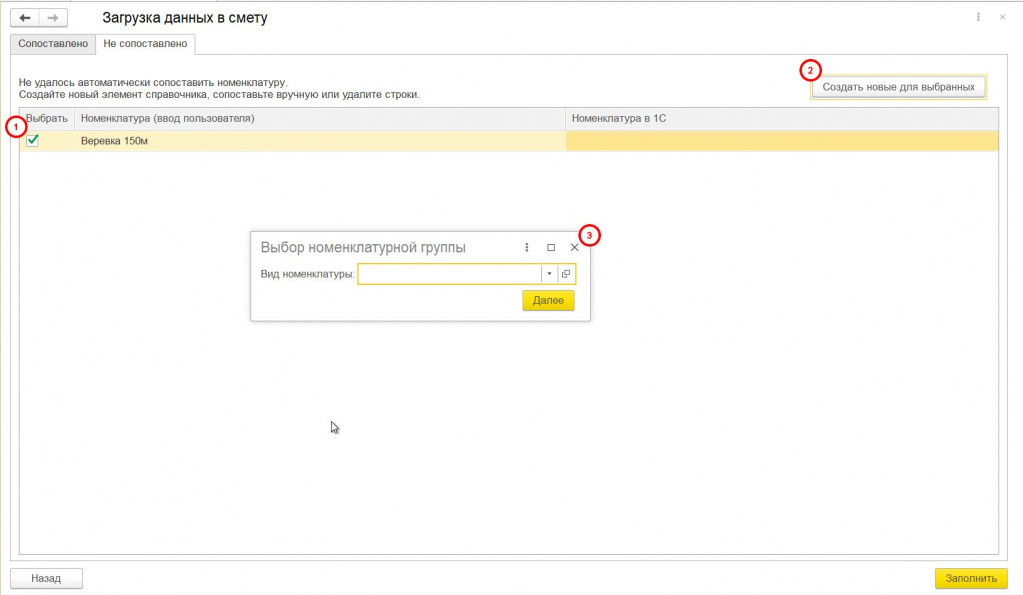Close the Выбор номенклатурной группы dialog
This screenshot has width=1023, height=595.
click(574, 247)
